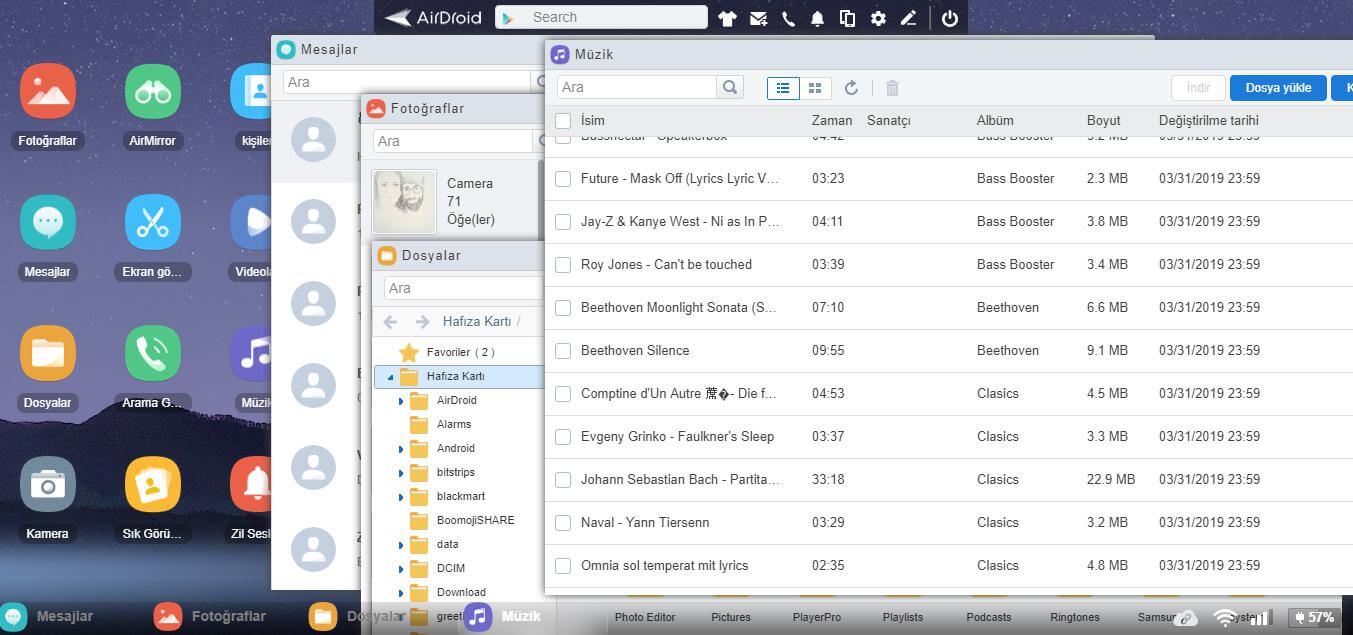This screenshot has height=635, width=1353.
Task: Check the Future - Mask Off song checkbox
Action: click(563, 179)
